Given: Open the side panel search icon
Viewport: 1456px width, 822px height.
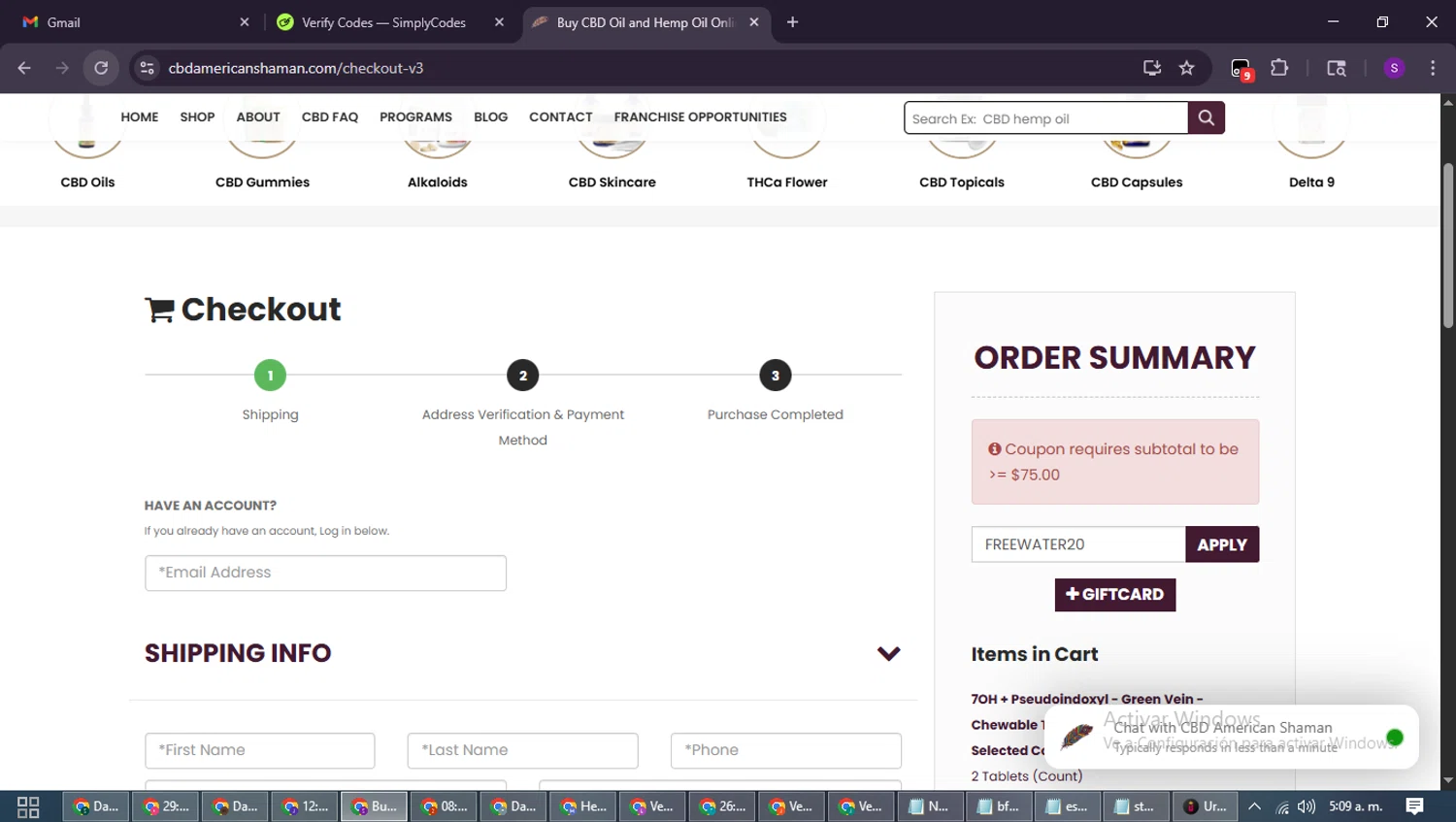Looking at the screenshot, I should pos(1337,68).
